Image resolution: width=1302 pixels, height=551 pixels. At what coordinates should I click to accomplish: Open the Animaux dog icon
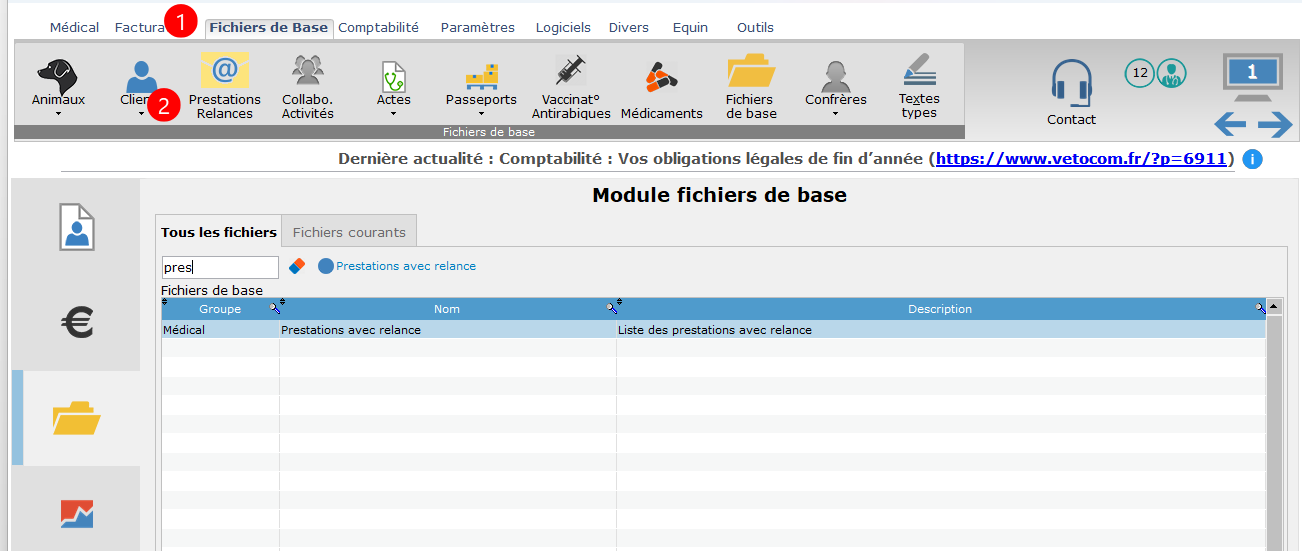pos(58,74)
